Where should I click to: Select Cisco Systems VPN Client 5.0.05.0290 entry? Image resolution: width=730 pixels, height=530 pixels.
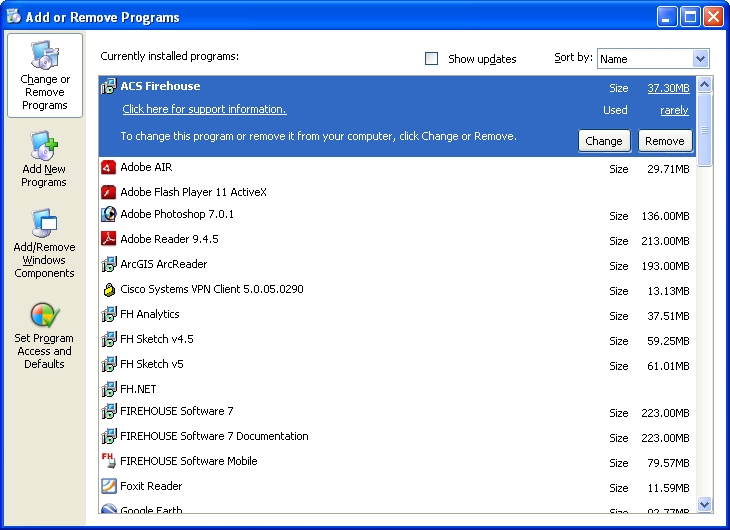[x=397, y=290]
